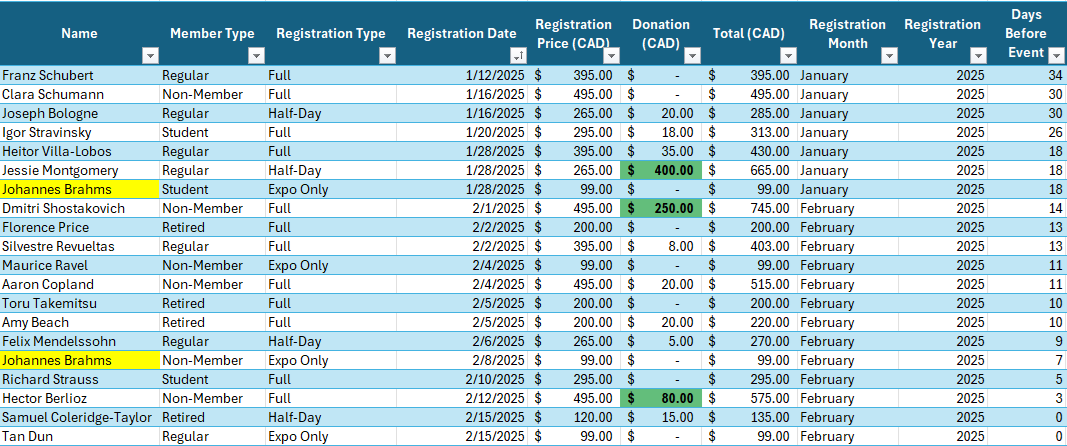Select Days Before Event value 26

point(1027,132)
